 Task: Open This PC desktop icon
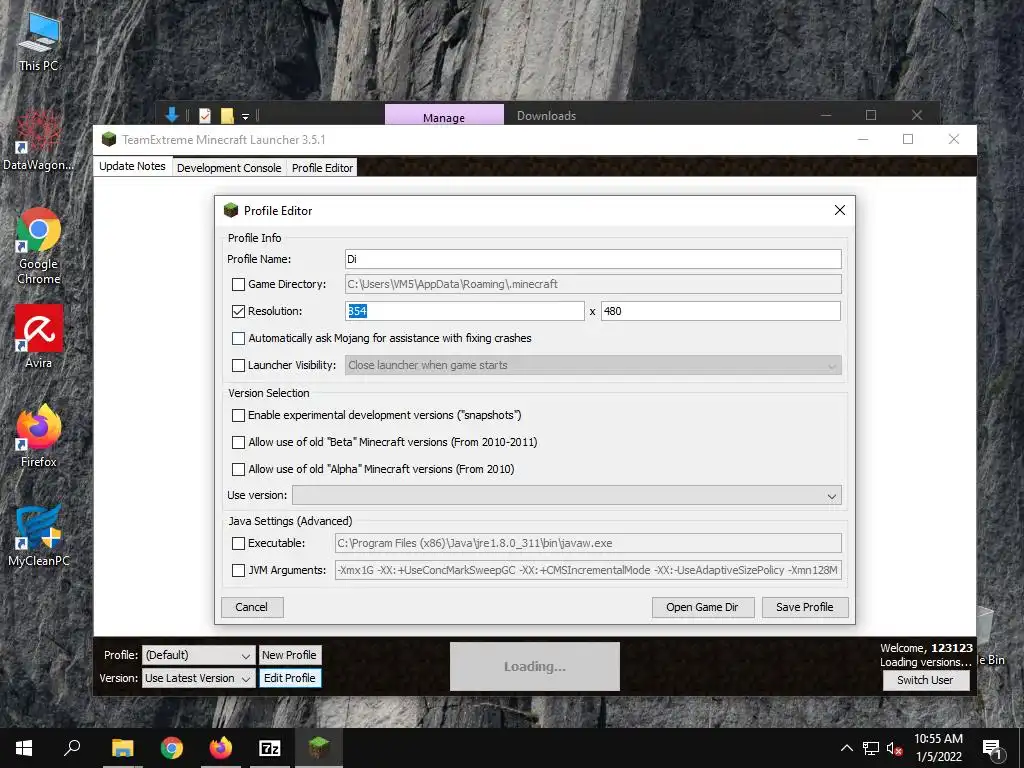point(38,40)
